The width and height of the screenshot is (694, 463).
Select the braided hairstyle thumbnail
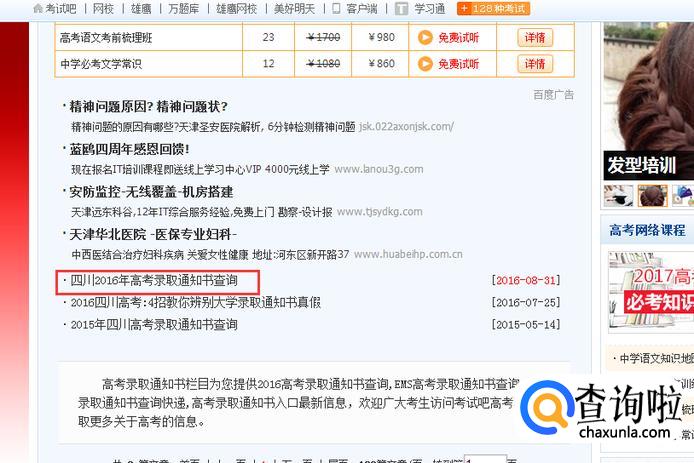tap(652, 196)
